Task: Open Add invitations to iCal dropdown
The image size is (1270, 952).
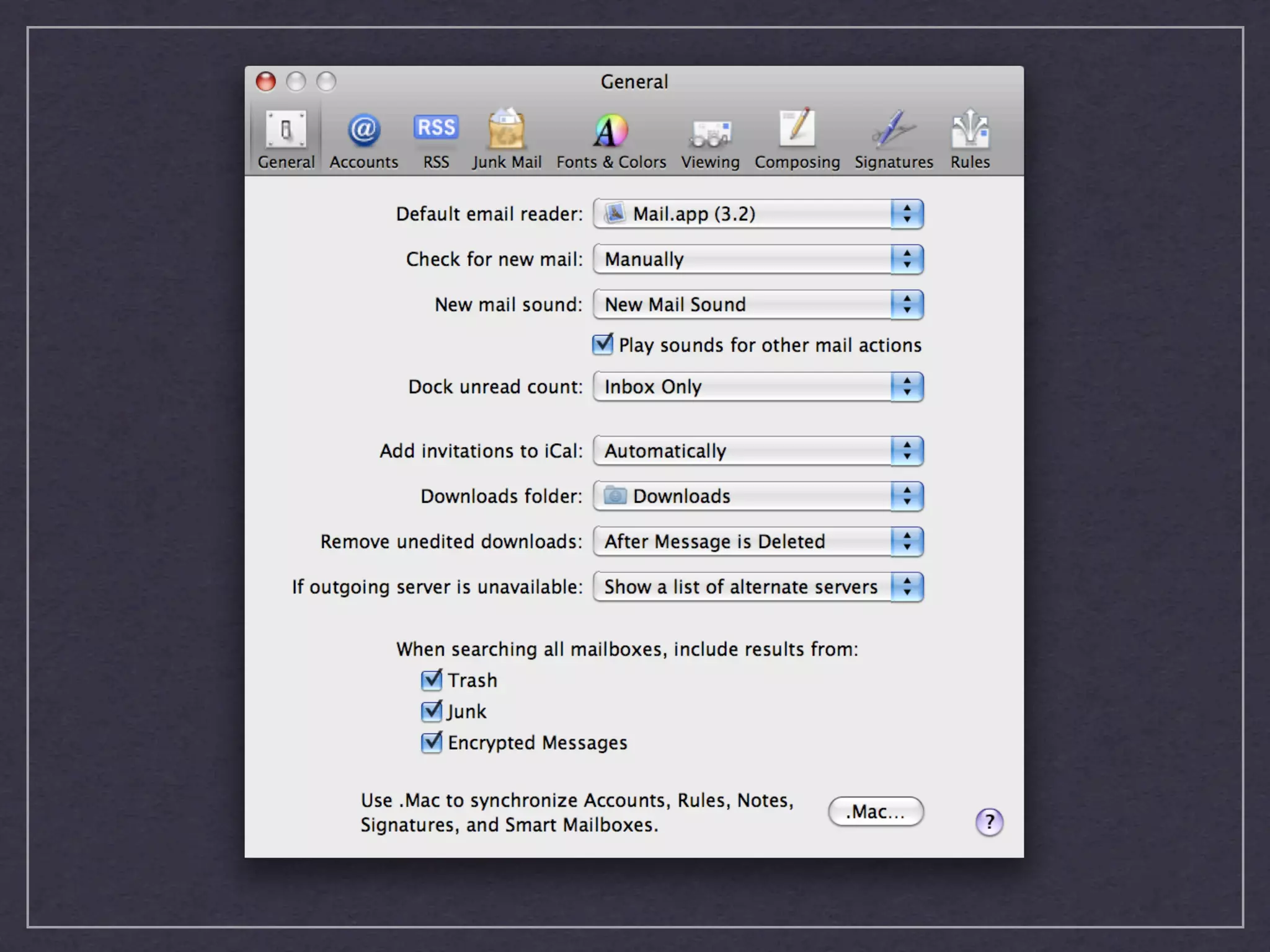Action: 758,451
